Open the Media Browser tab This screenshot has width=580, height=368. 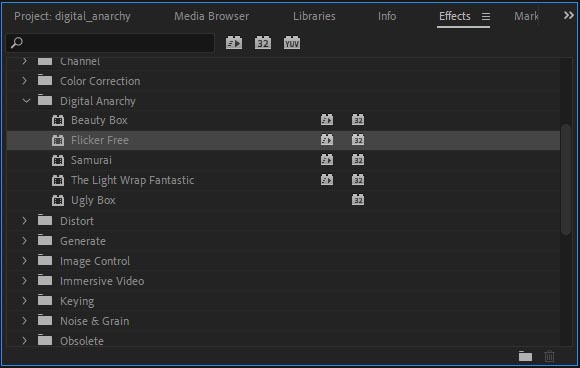tap(212, 16)
